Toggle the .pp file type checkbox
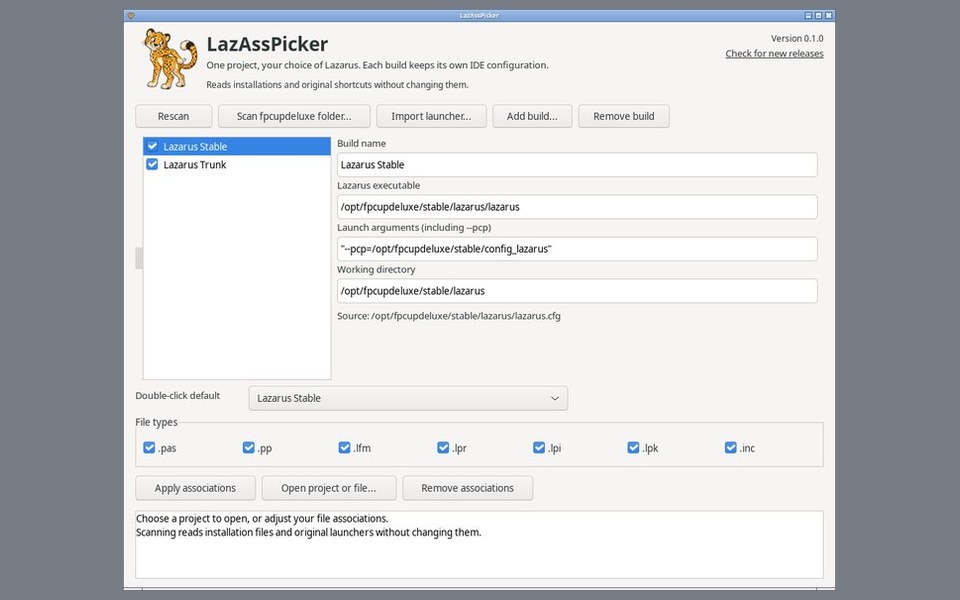This screenshot has height=600, width=960. pyautogui.click(x=248, y=448)
